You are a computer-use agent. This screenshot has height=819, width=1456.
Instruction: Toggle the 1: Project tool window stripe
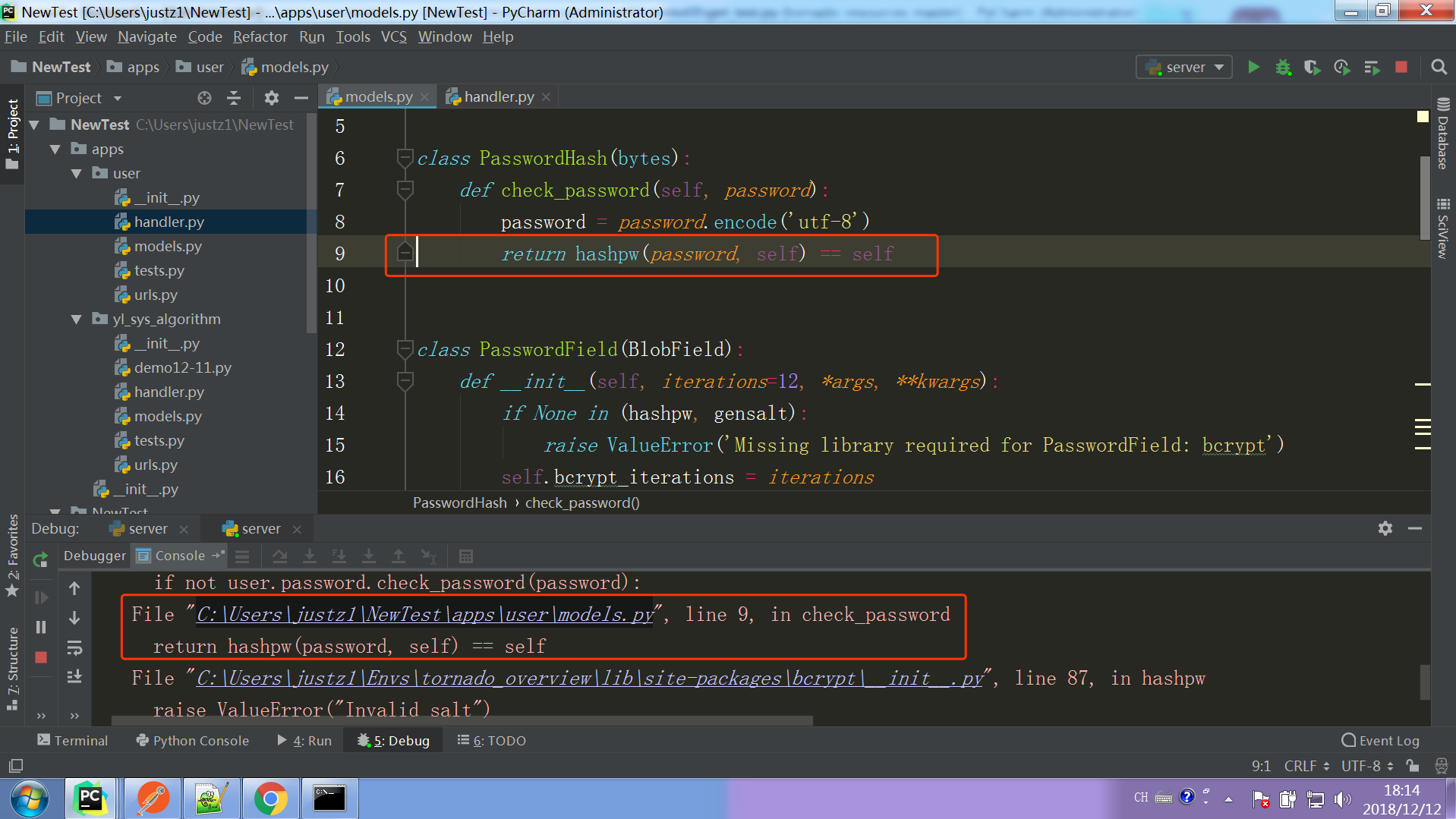[12, 134]
